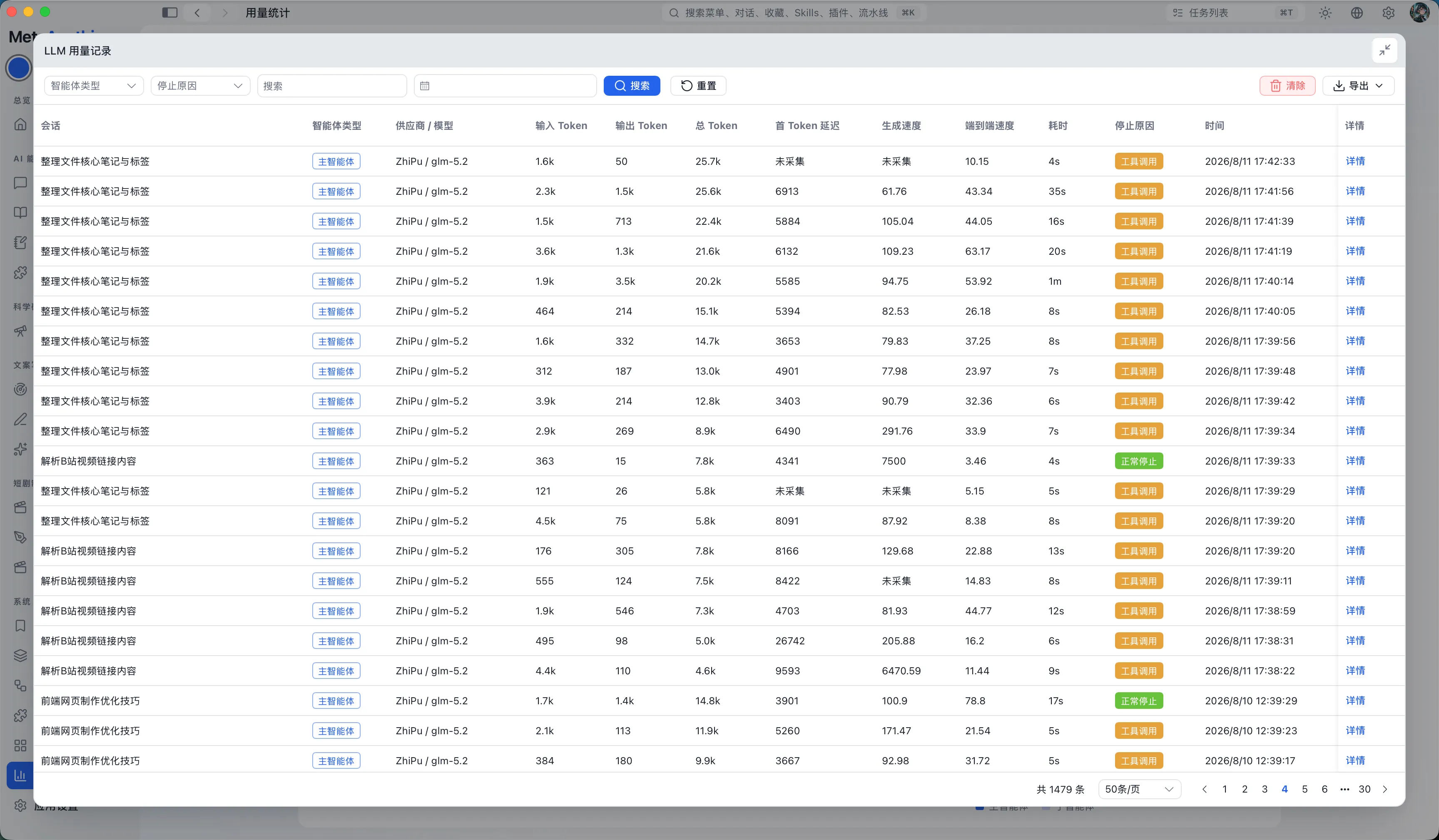Open stacked layers icon in left sidebar
Image resolution: width=1439 pixels, height=840 pixels.
[20, 656]
